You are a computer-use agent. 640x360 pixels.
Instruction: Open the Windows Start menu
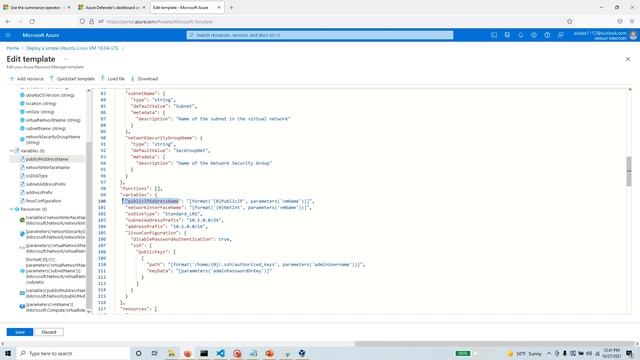(x=8, y=353)
